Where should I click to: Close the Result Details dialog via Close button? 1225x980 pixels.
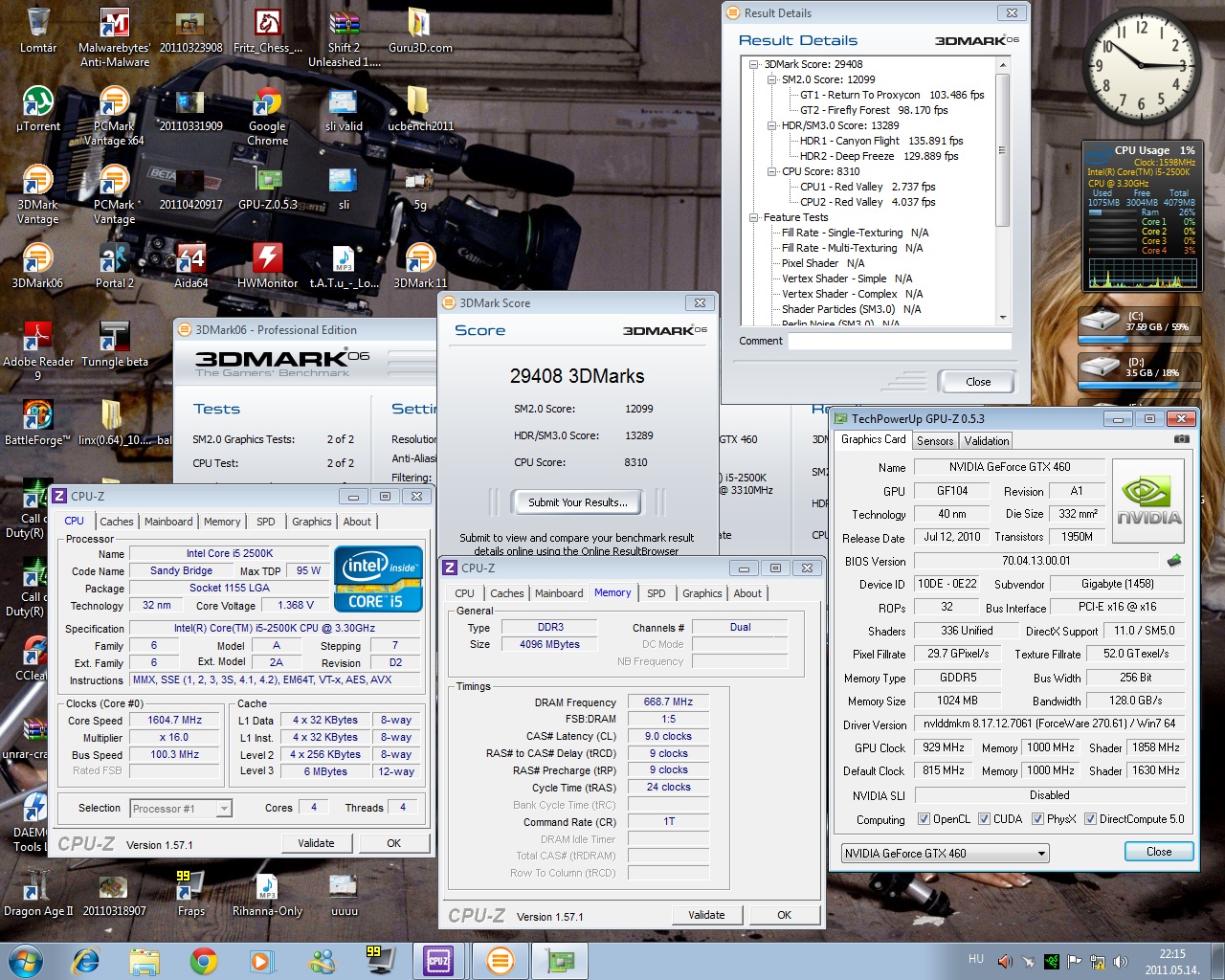[x=978, y=382]
